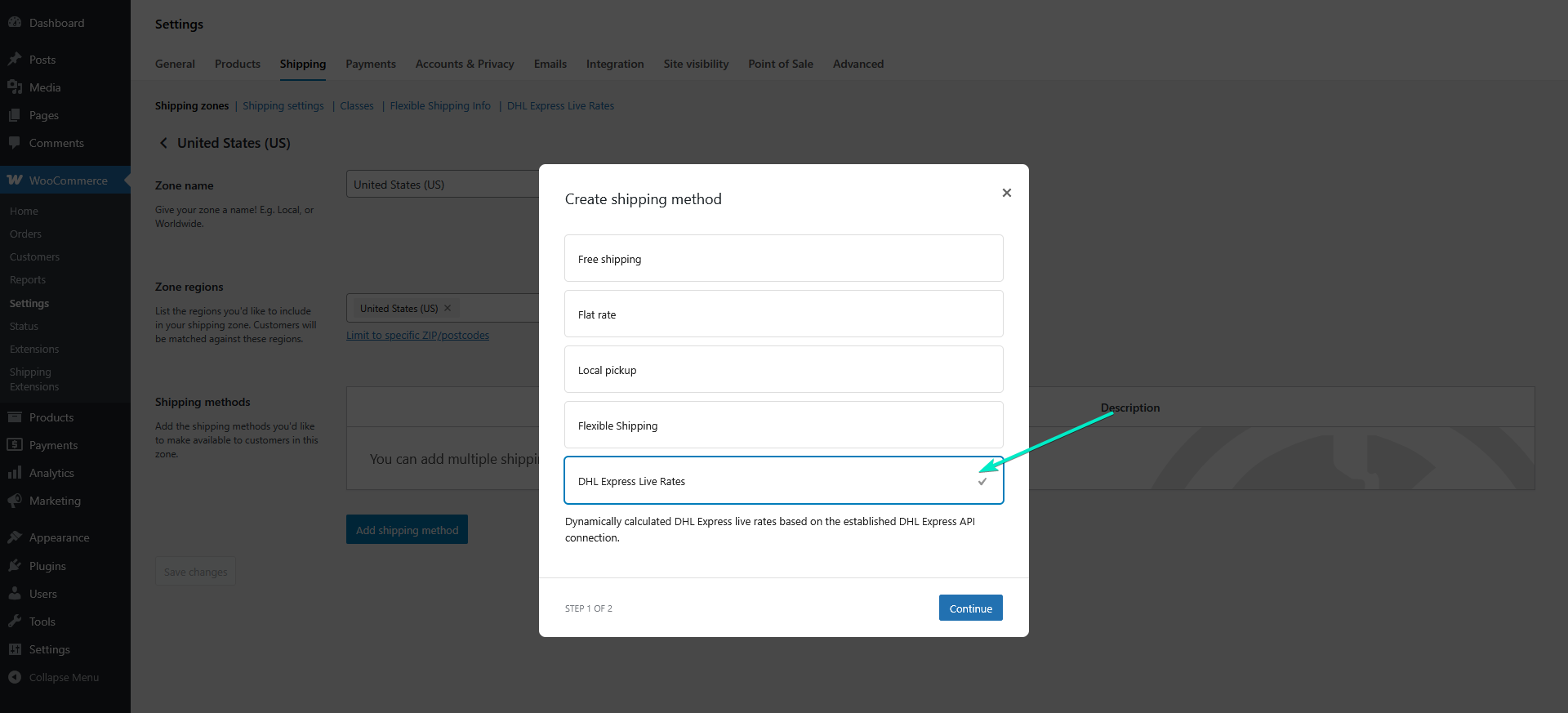Image resolution: width=1568 pixels, height=713 pixels.
Task: Click the Payments dollar icon in sidebar
Action: 15,445
